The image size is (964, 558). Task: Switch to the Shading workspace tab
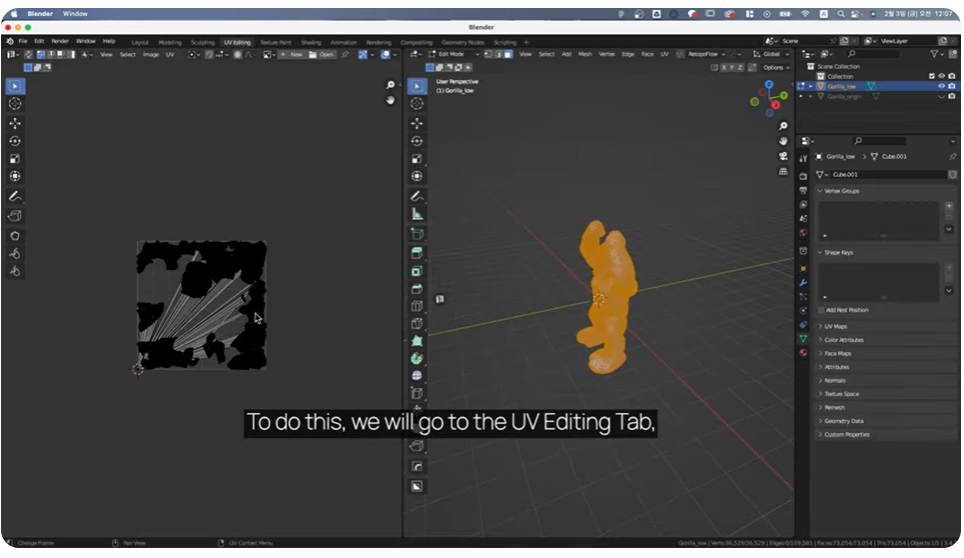311,42
